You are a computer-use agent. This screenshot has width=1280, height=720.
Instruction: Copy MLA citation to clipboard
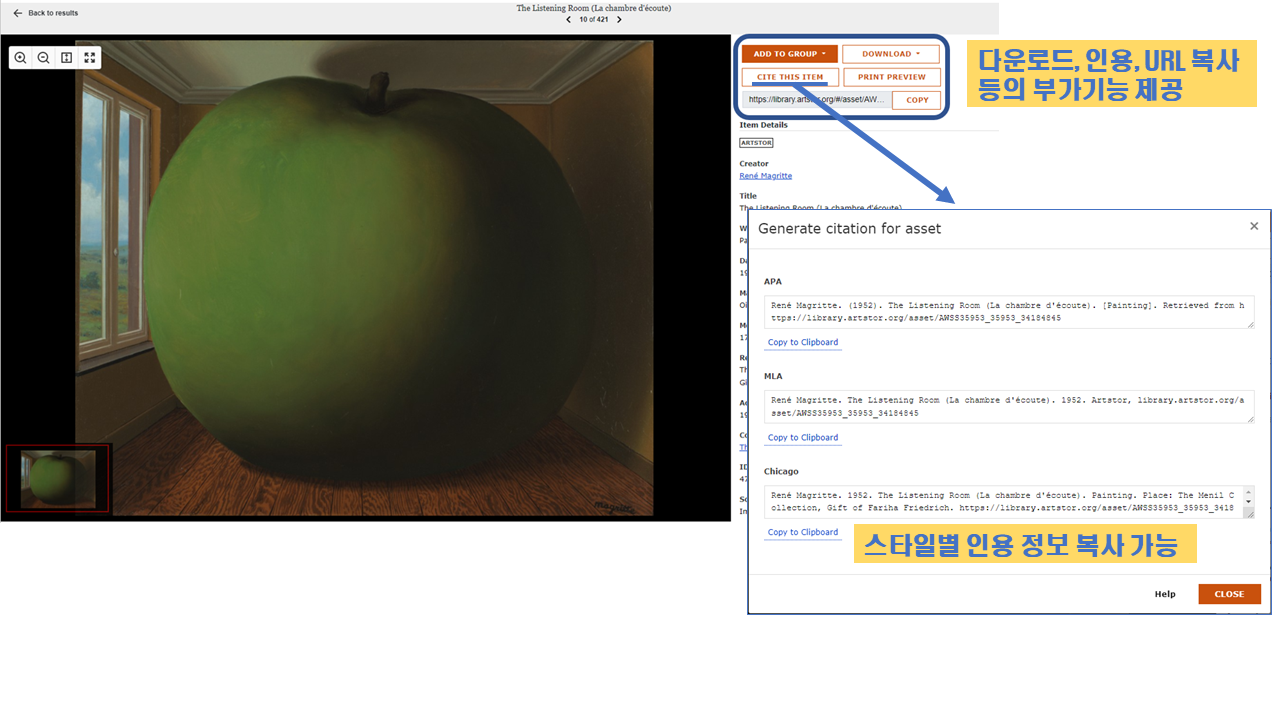click(803, 438)
